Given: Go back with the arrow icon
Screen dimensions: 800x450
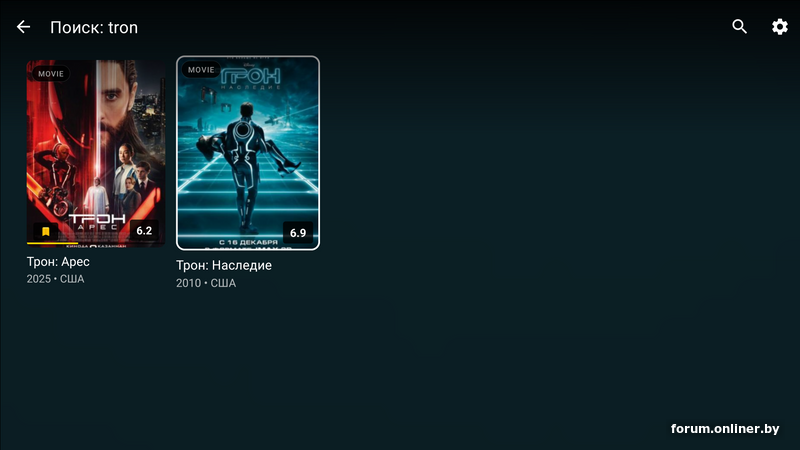Looking at the screenshot, I should 23,27.
